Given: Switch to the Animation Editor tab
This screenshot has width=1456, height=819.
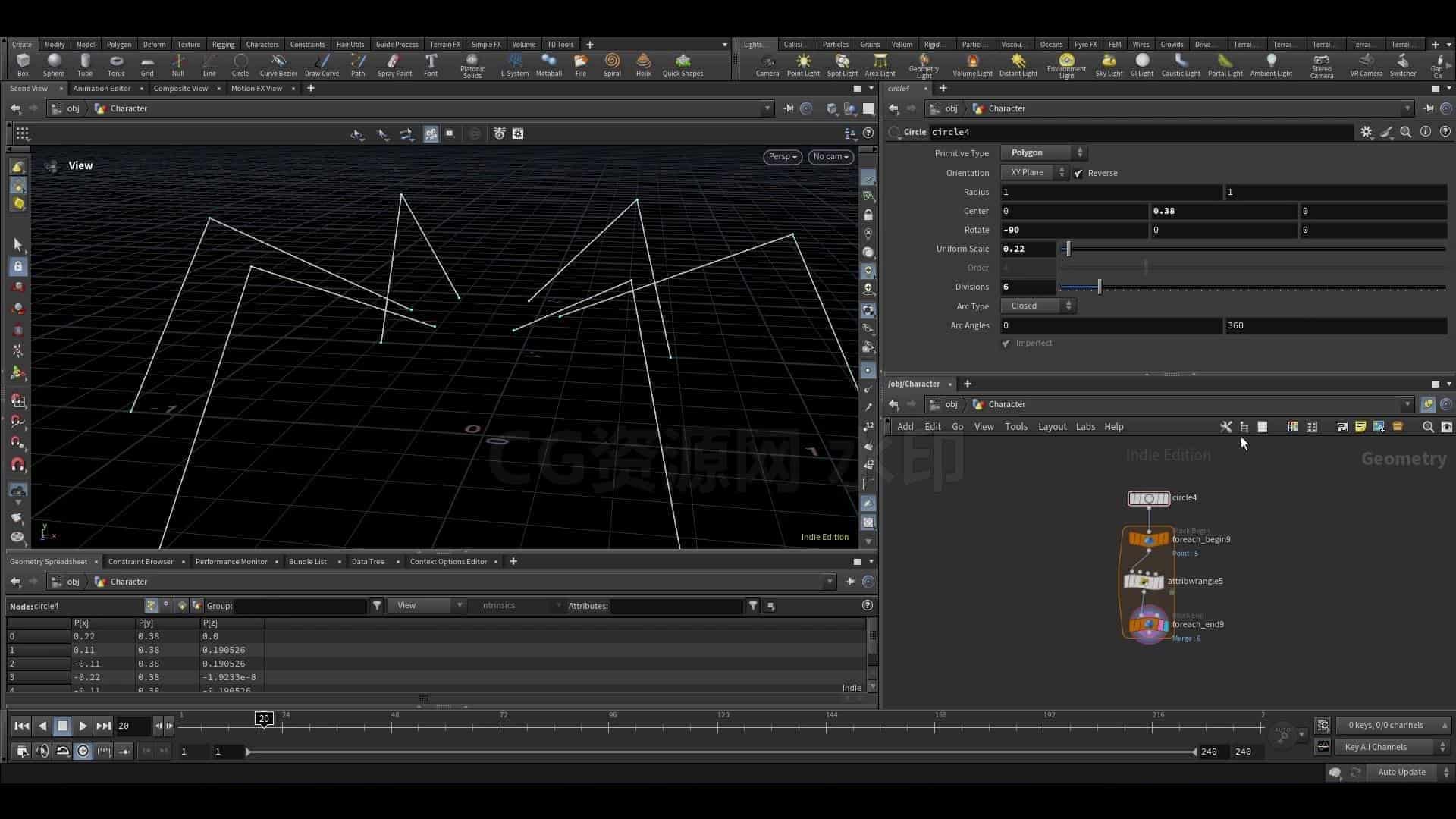Looking at the screenshot, I should click(x=102, y=89).
